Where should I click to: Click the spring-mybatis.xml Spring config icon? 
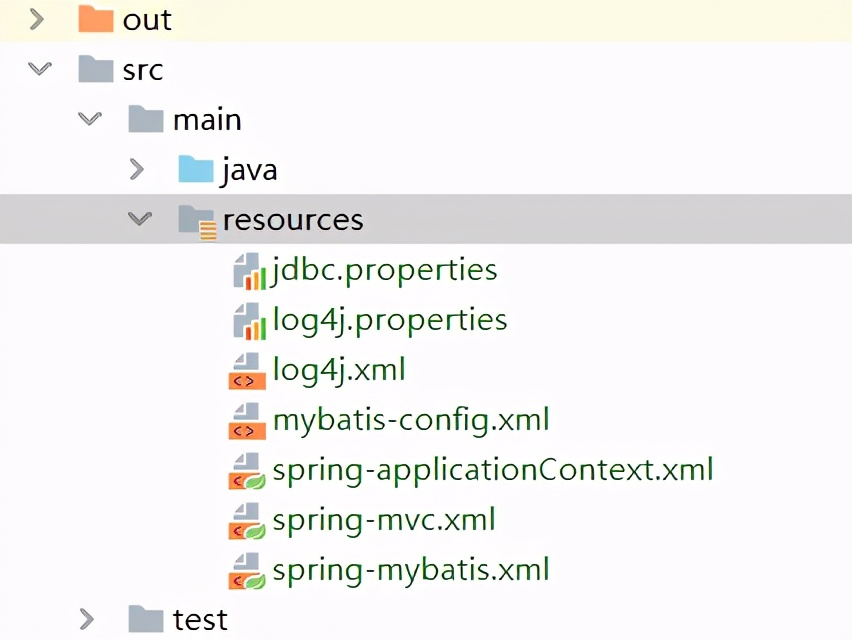coord(247,571)
